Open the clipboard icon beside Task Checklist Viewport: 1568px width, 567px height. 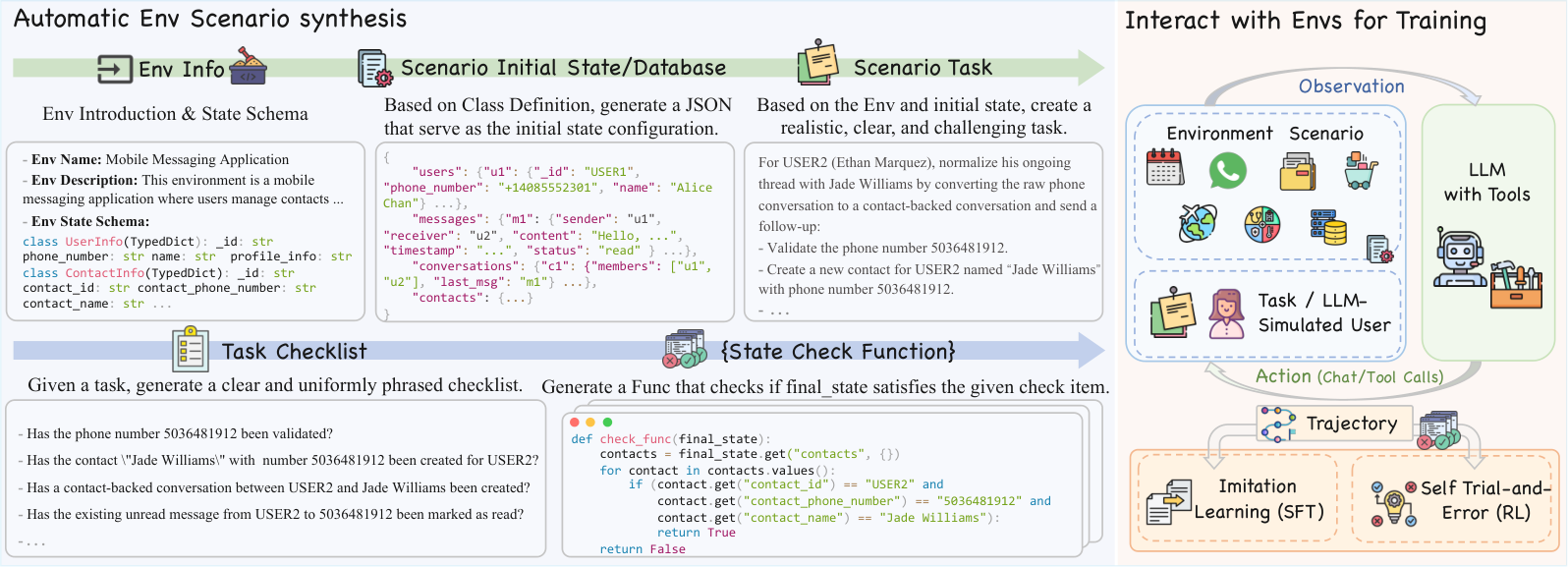pyautogui.click(x=190, y=349)
